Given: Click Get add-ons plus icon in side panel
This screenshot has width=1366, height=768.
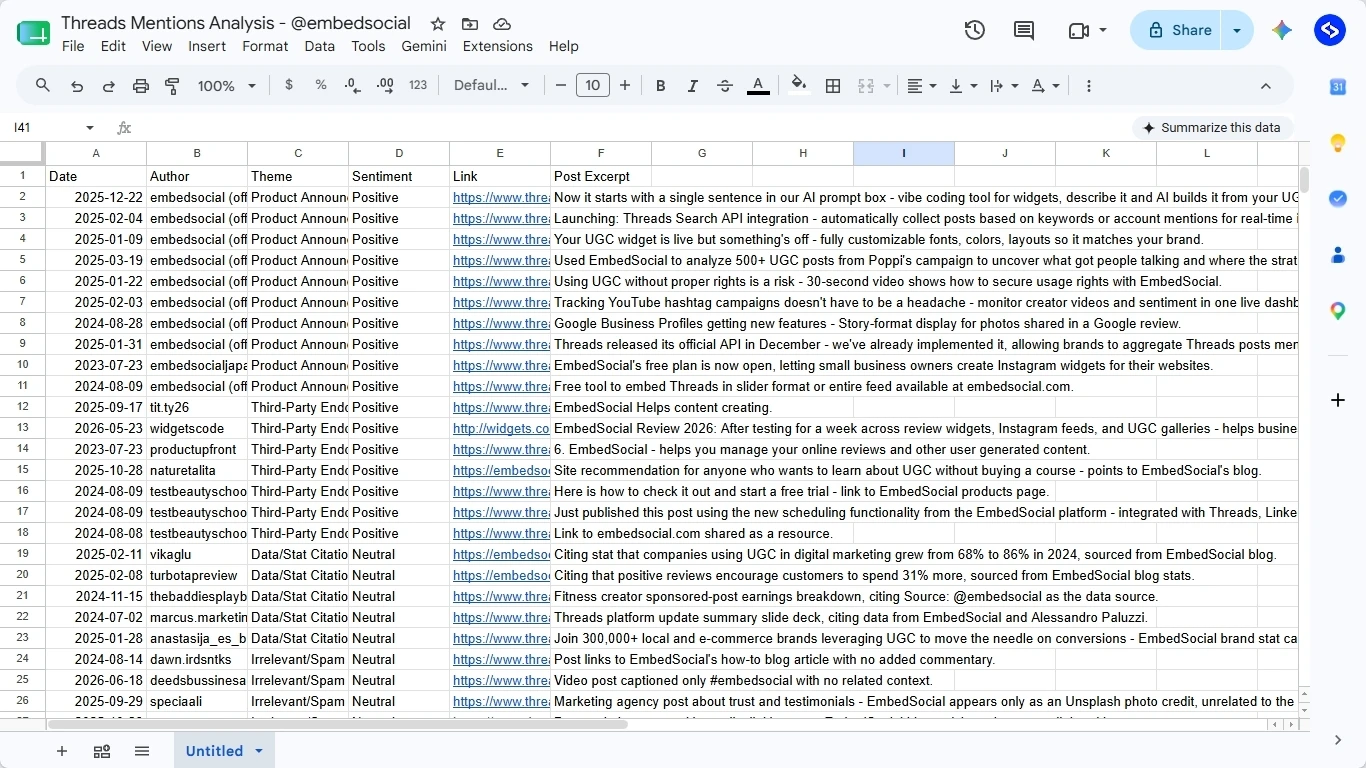Looking at the screenshot, I should (x=1338, y=400).
